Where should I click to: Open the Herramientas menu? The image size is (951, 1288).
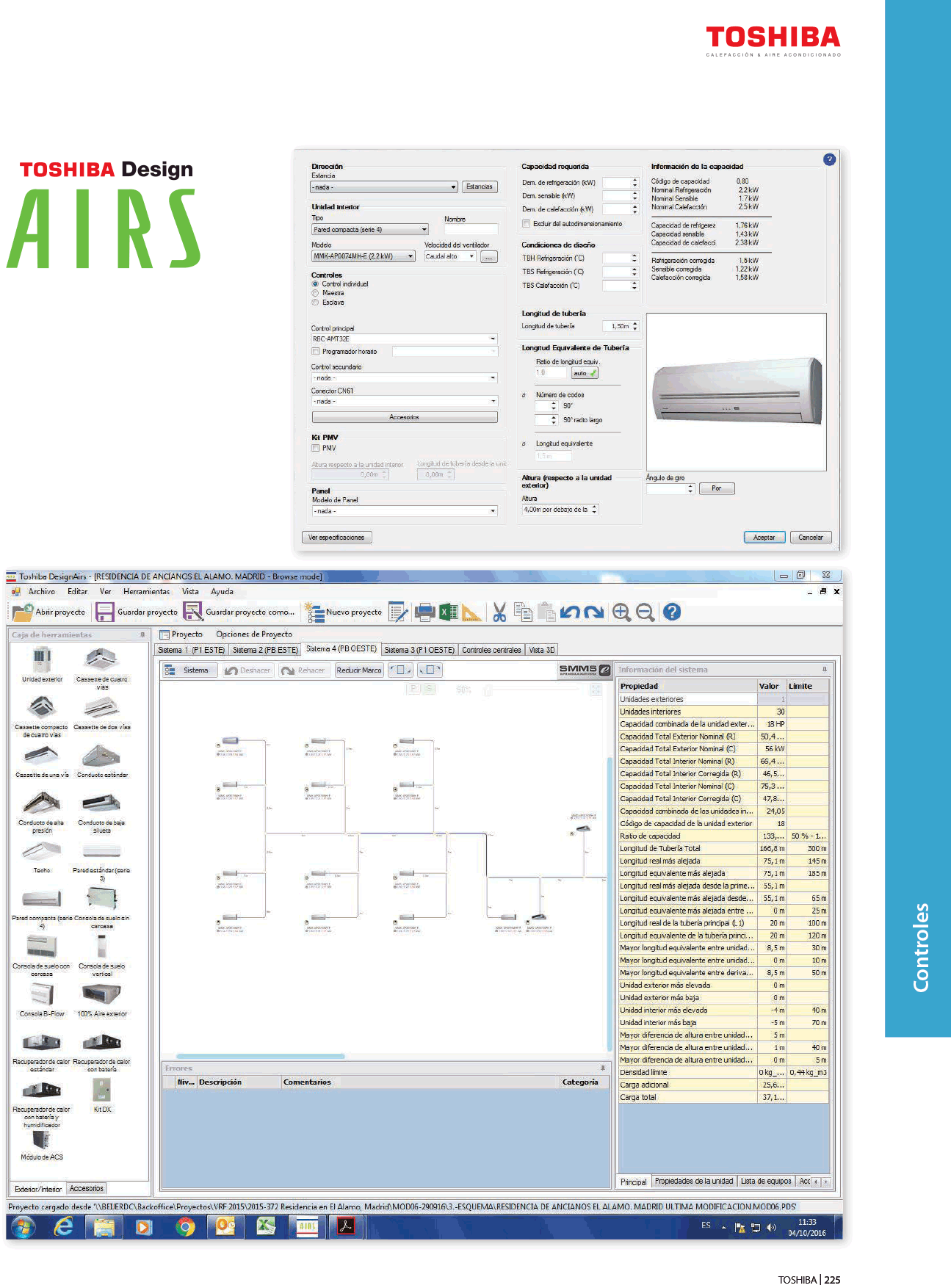[x=146, y=591]
